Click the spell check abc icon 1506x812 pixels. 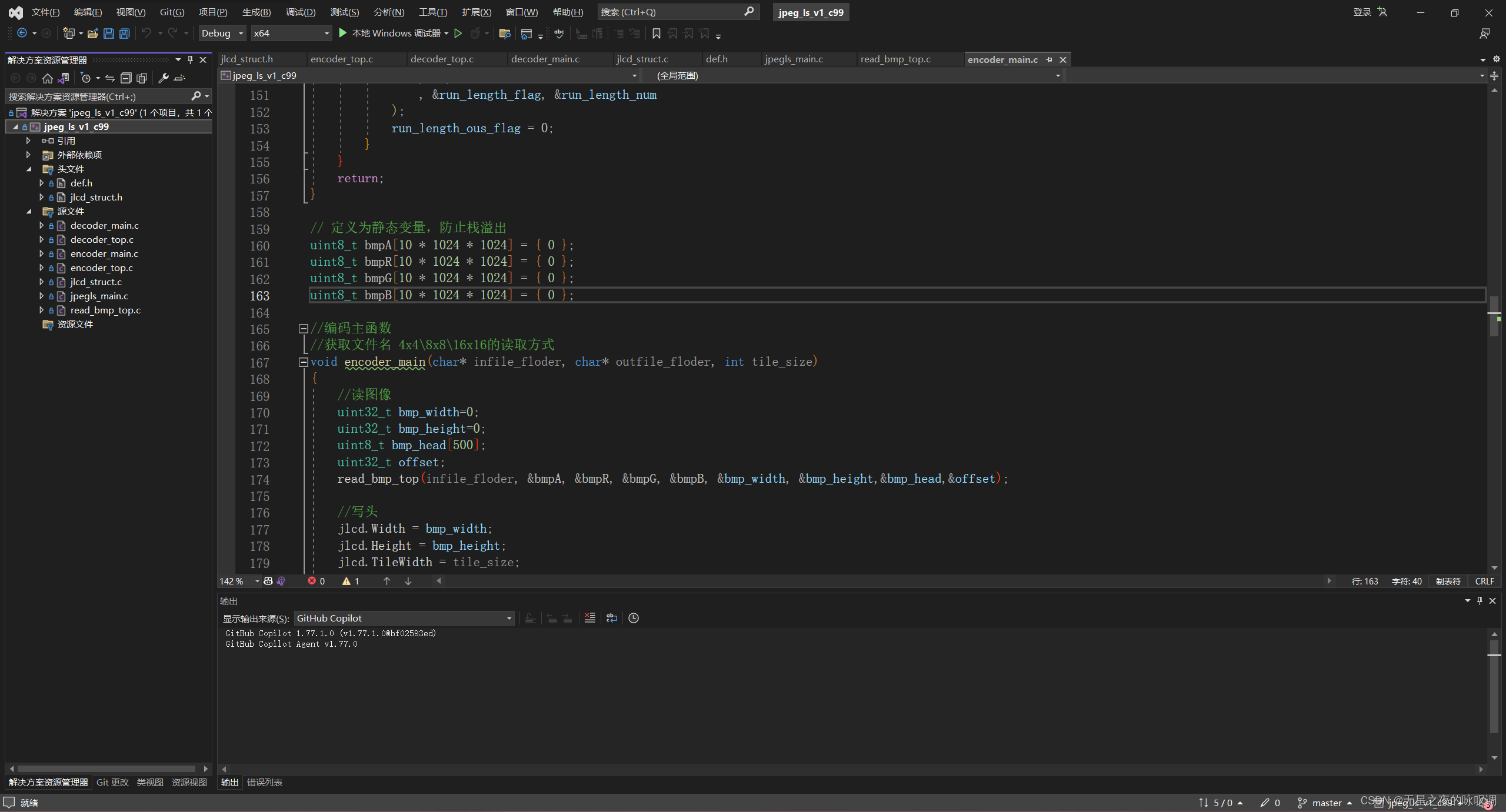coord(559,34)
